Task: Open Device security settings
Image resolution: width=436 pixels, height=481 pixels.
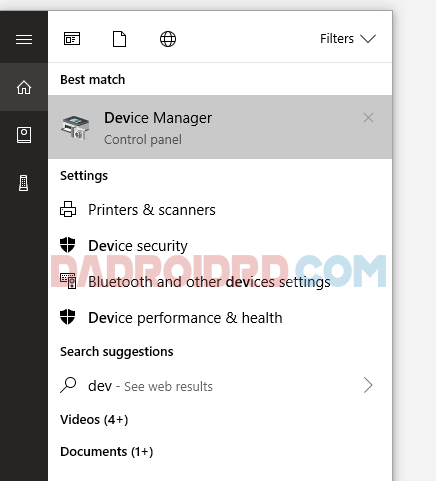Action: tap(220, 246)
